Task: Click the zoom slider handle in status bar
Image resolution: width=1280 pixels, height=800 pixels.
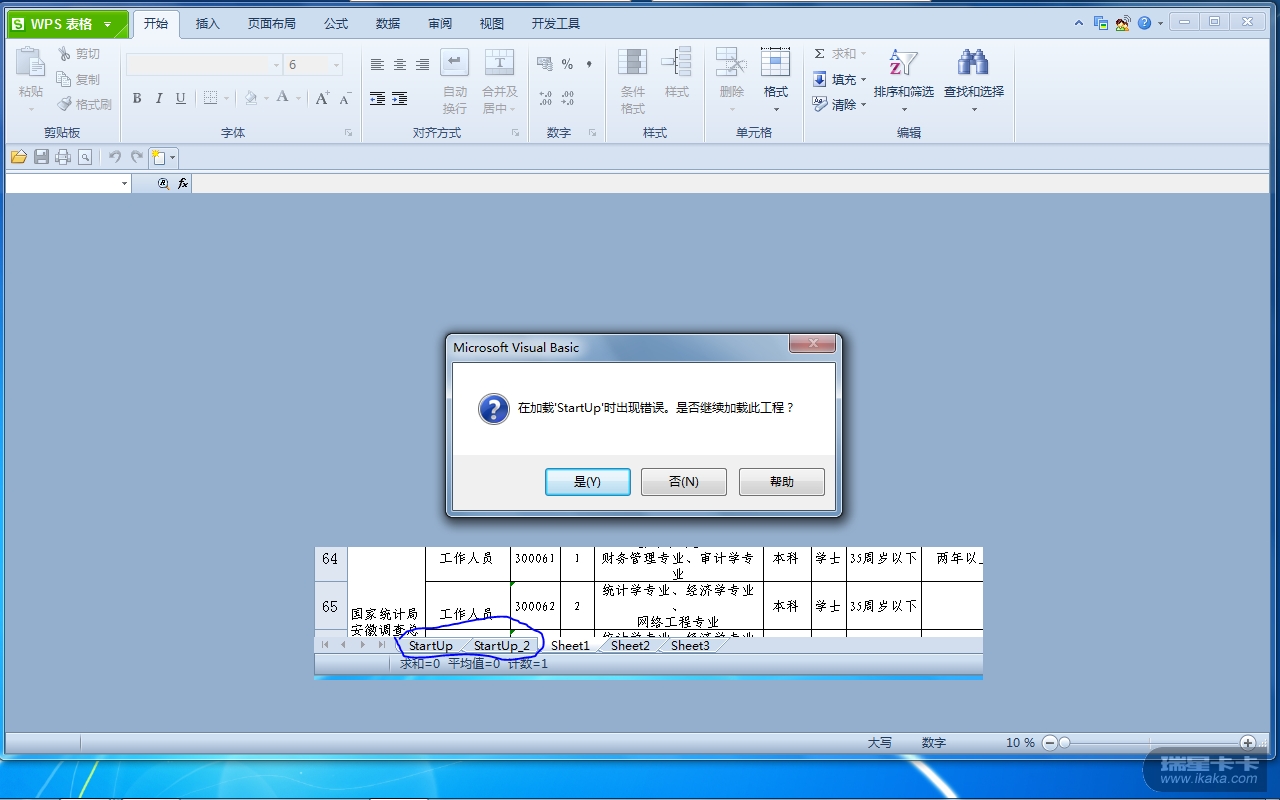Action: click(x=1064, y=743)
